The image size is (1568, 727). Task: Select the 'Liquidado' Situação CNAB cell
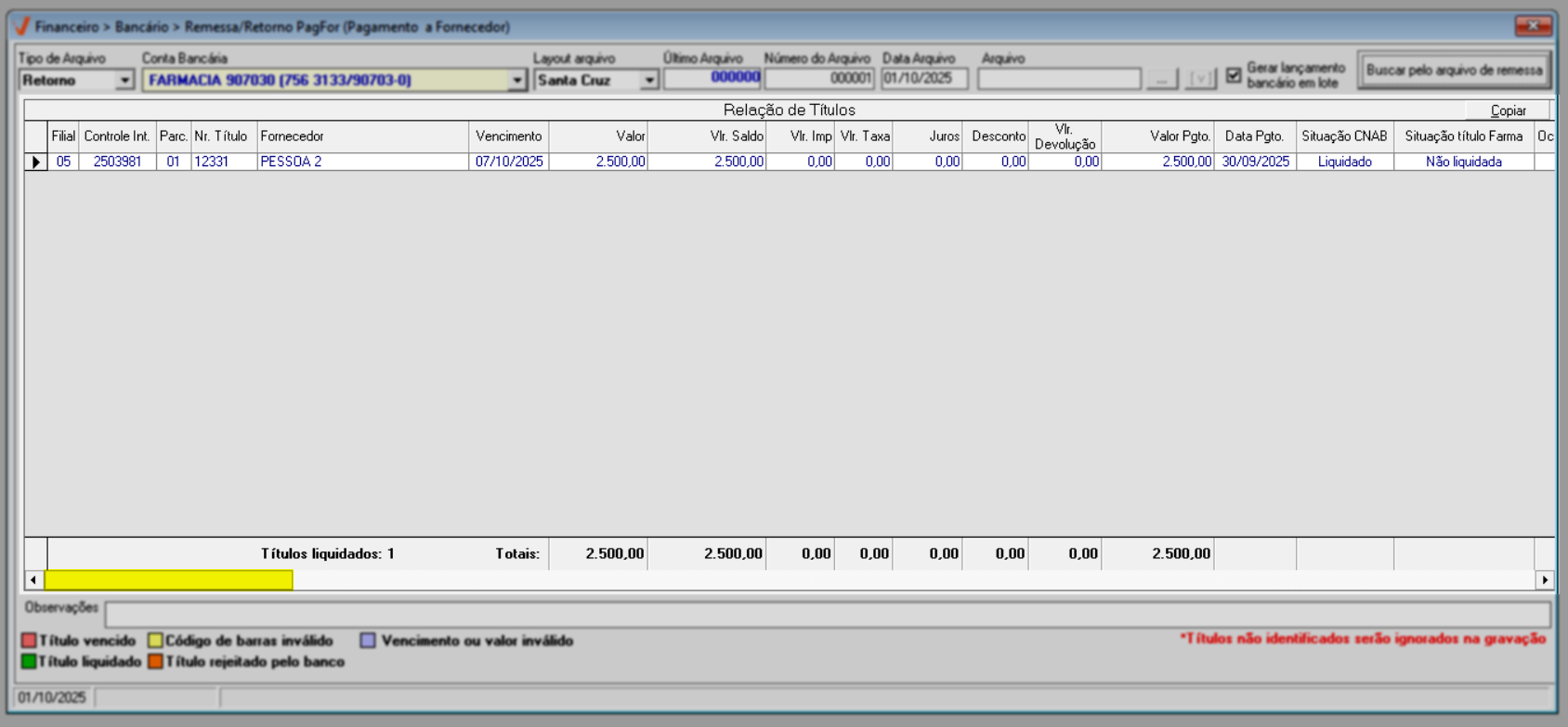[x=1344, y=162]
